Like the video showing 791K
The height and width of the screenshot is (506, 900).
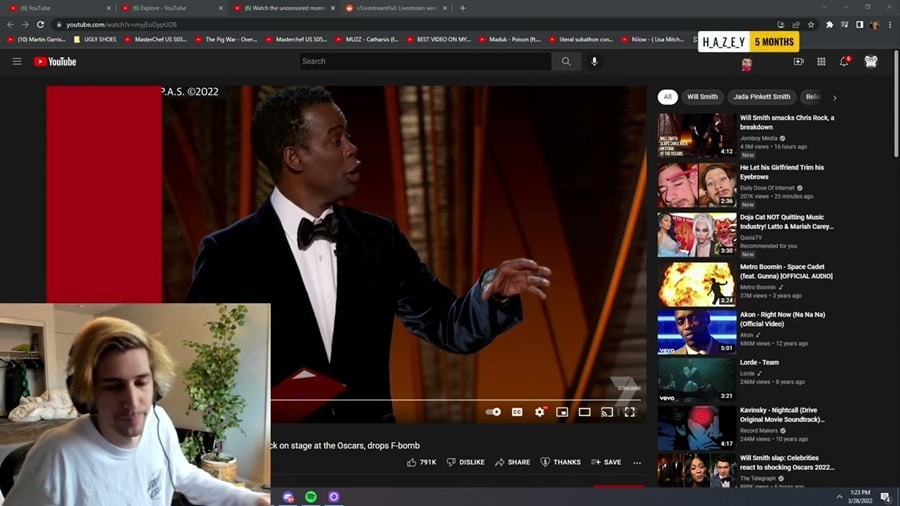[421, 462]
